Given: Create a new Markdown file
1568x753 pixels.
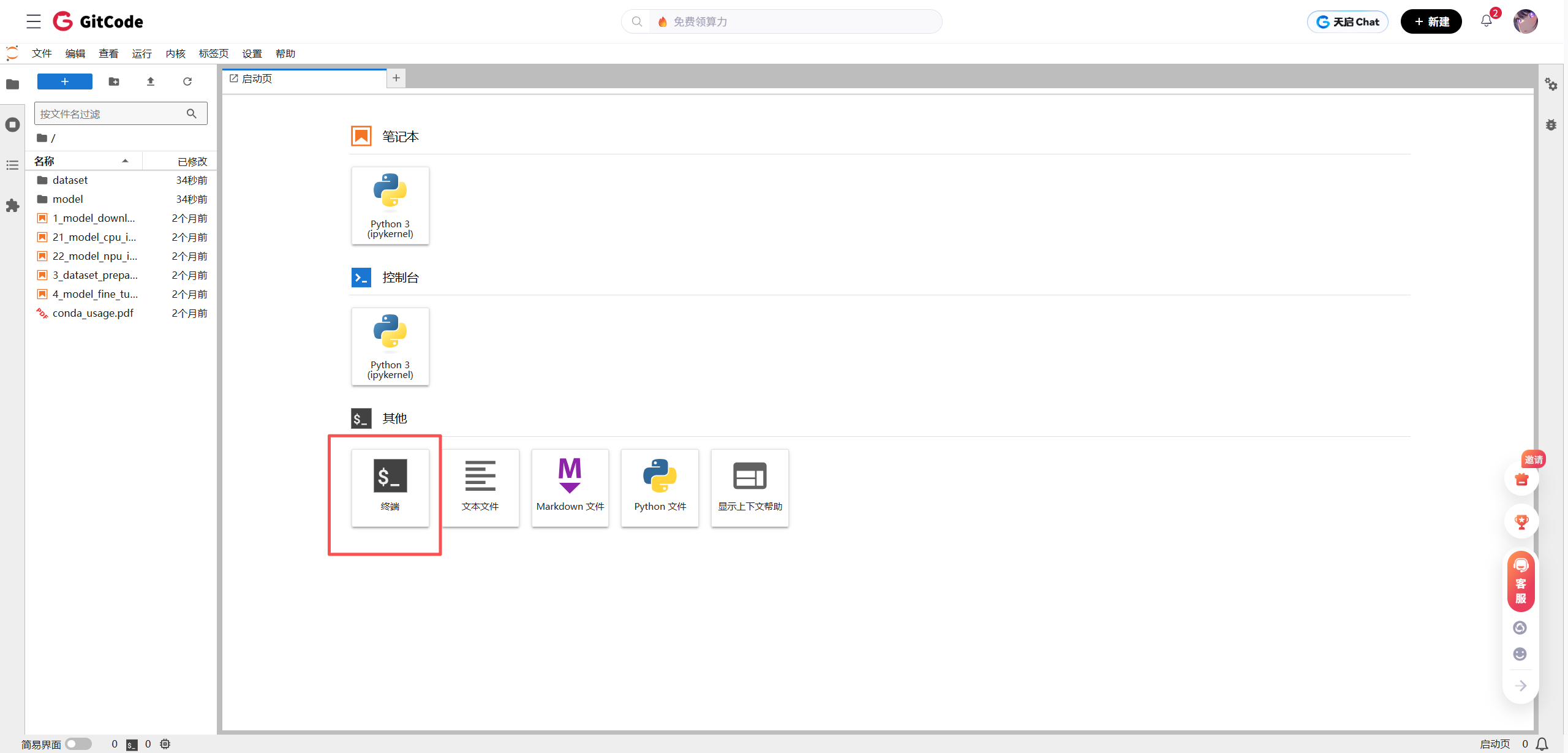Looking at the screenshot, I should (x=570, y=487).
